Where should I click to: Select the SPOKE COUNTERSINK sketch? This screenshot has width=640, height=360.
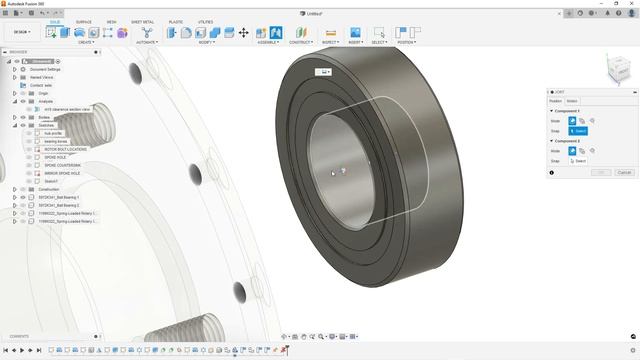coord(62,165)
